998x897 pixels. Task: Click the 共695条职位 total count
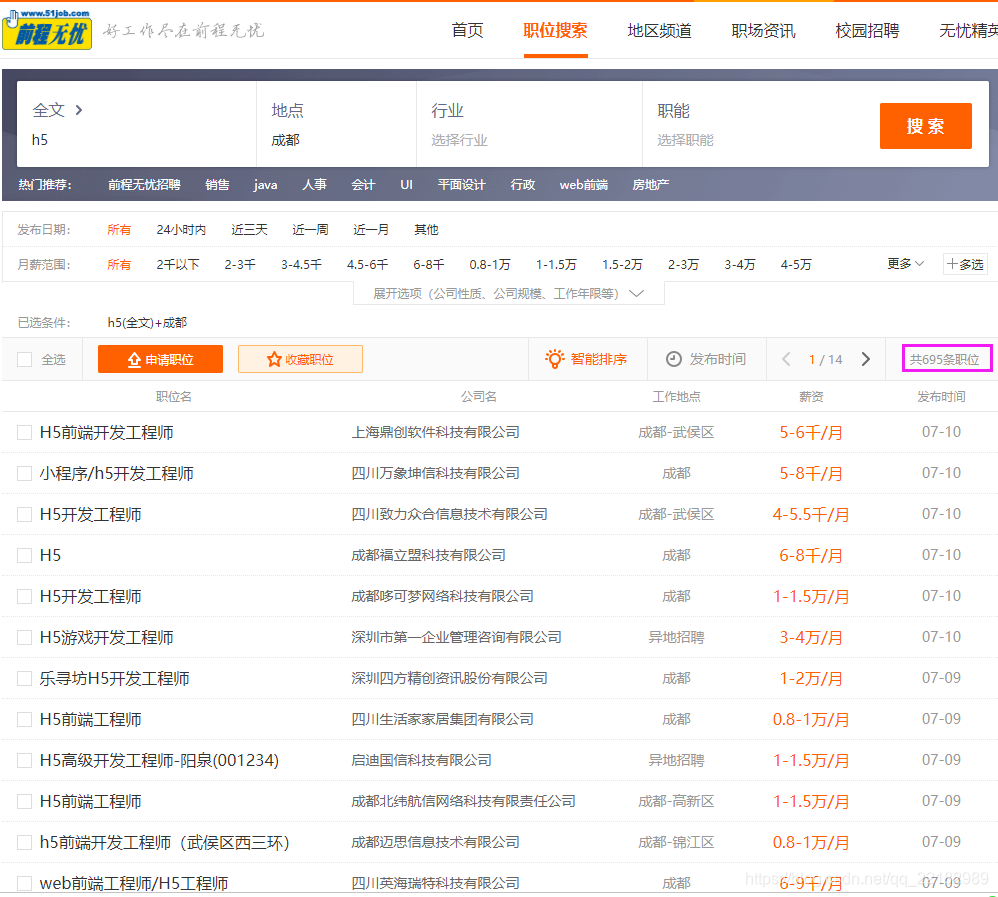click(x=945, y=359)
